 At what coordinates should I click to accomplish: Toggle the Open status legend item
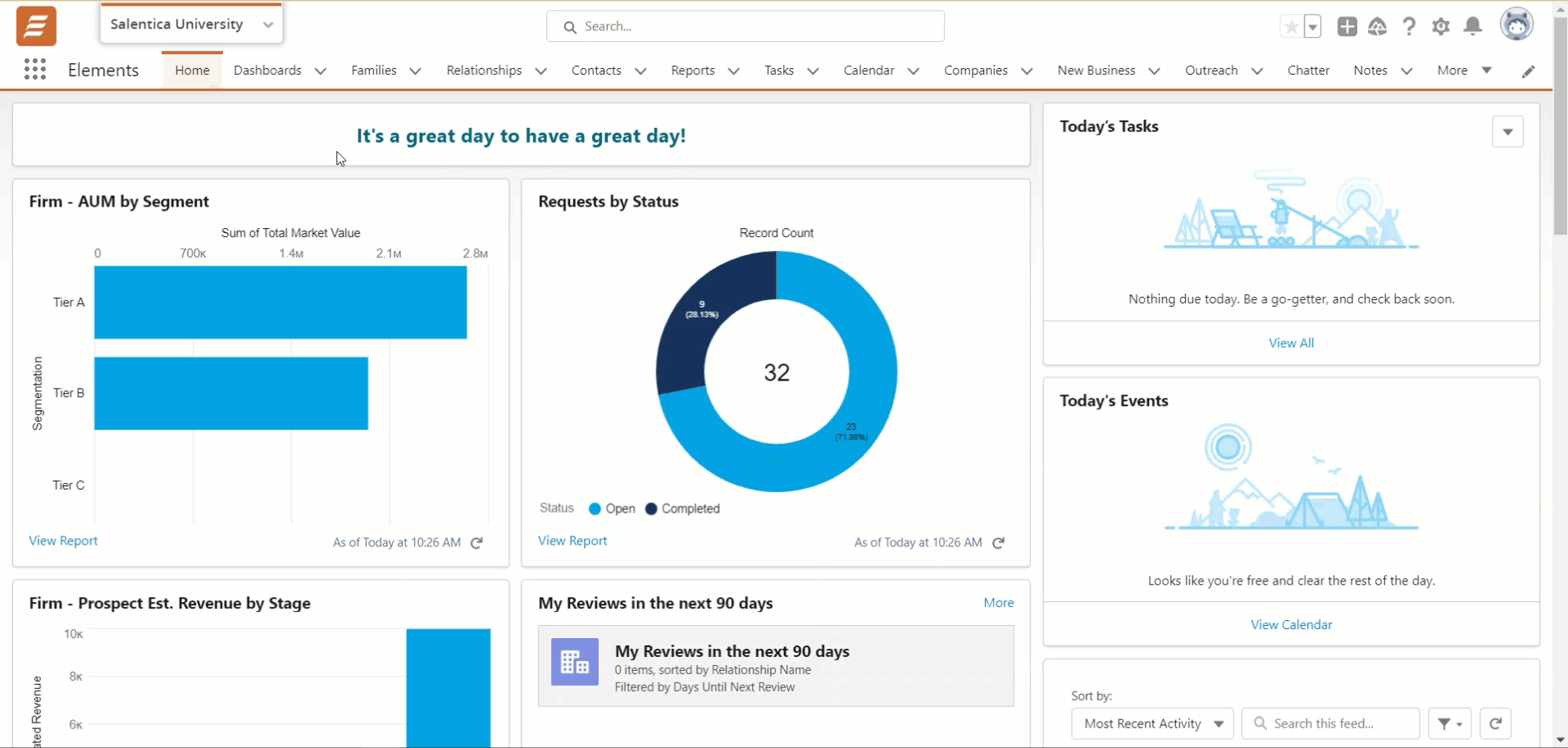612,509
